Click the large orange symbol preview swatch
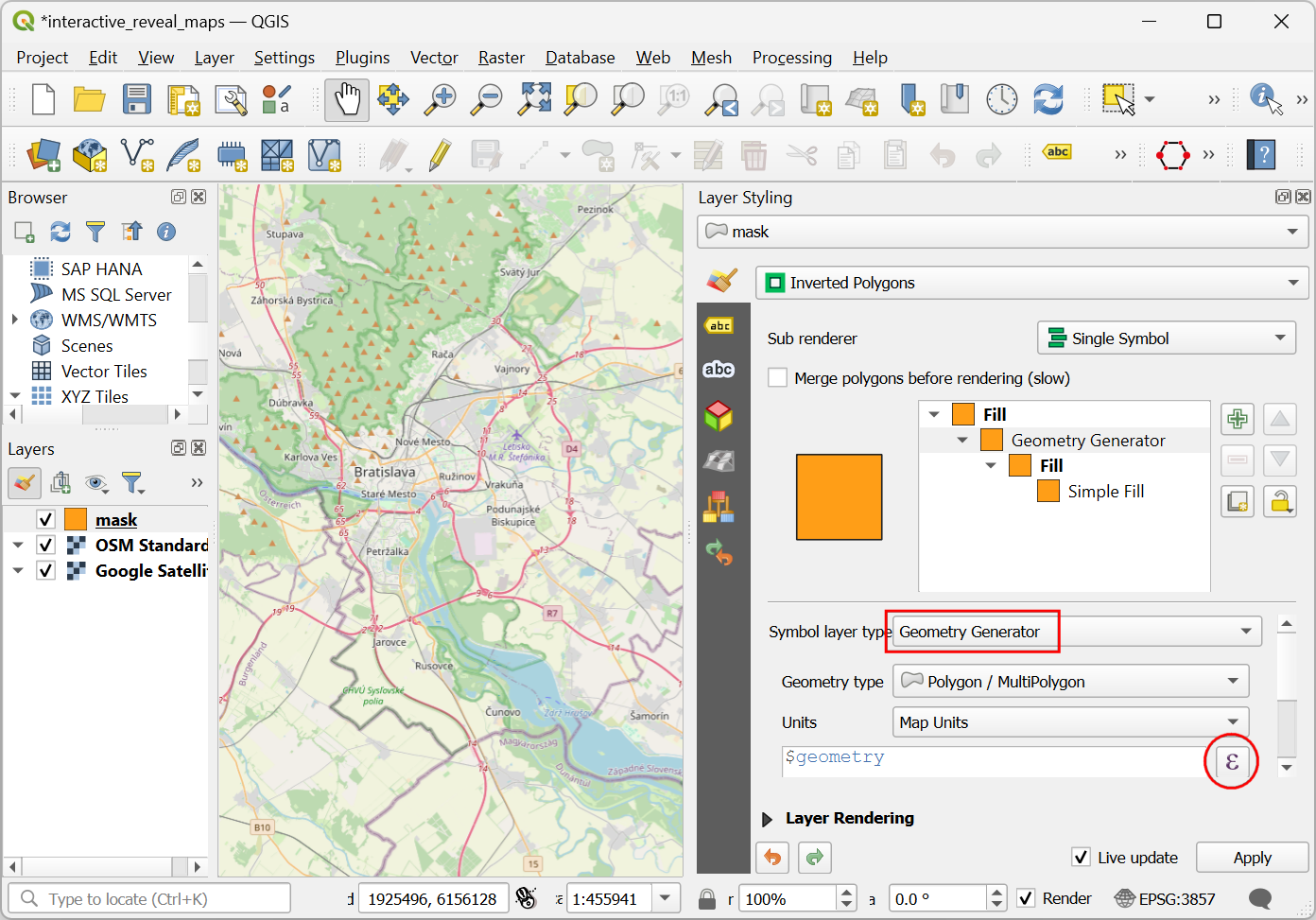 pyautogui.click(x=839, y=497)
